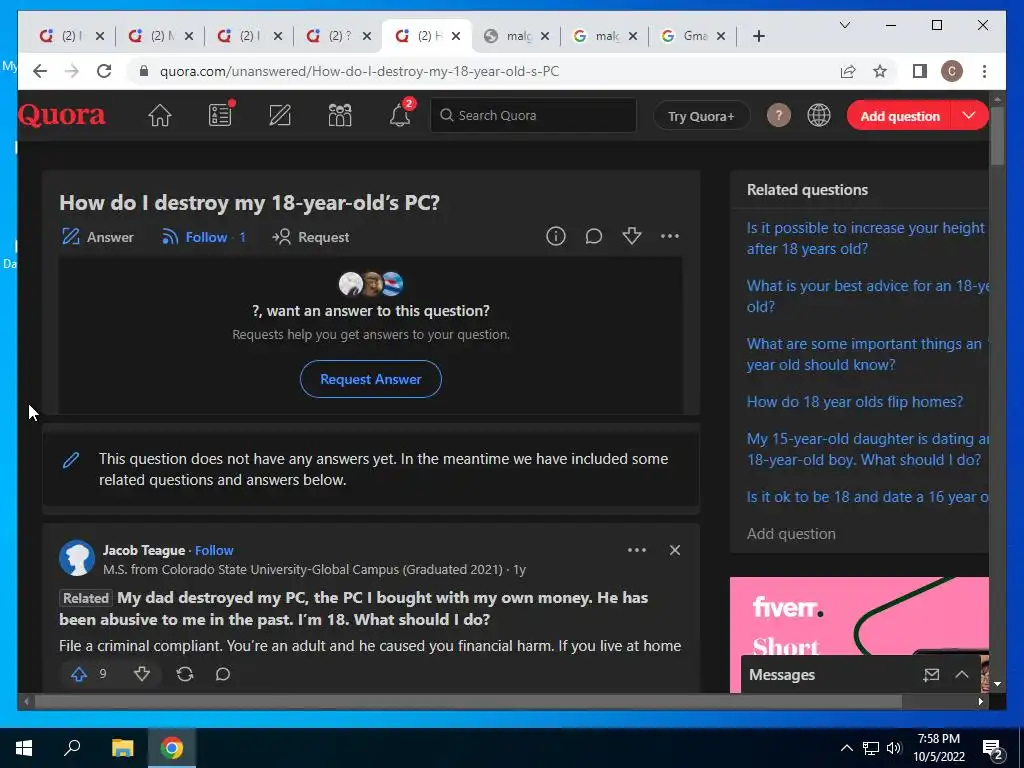Open the Answer pencil icon in navbar

coord(280,116)
